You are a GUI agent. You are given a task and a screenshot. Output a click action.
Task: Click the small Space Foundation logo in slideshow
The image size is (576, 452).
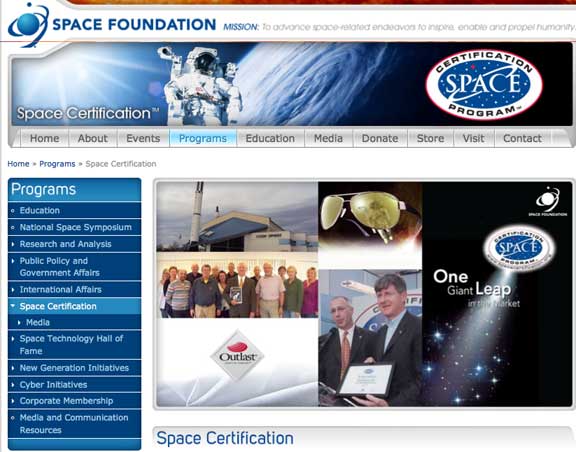pyautogui.click(x=548, y=201)
